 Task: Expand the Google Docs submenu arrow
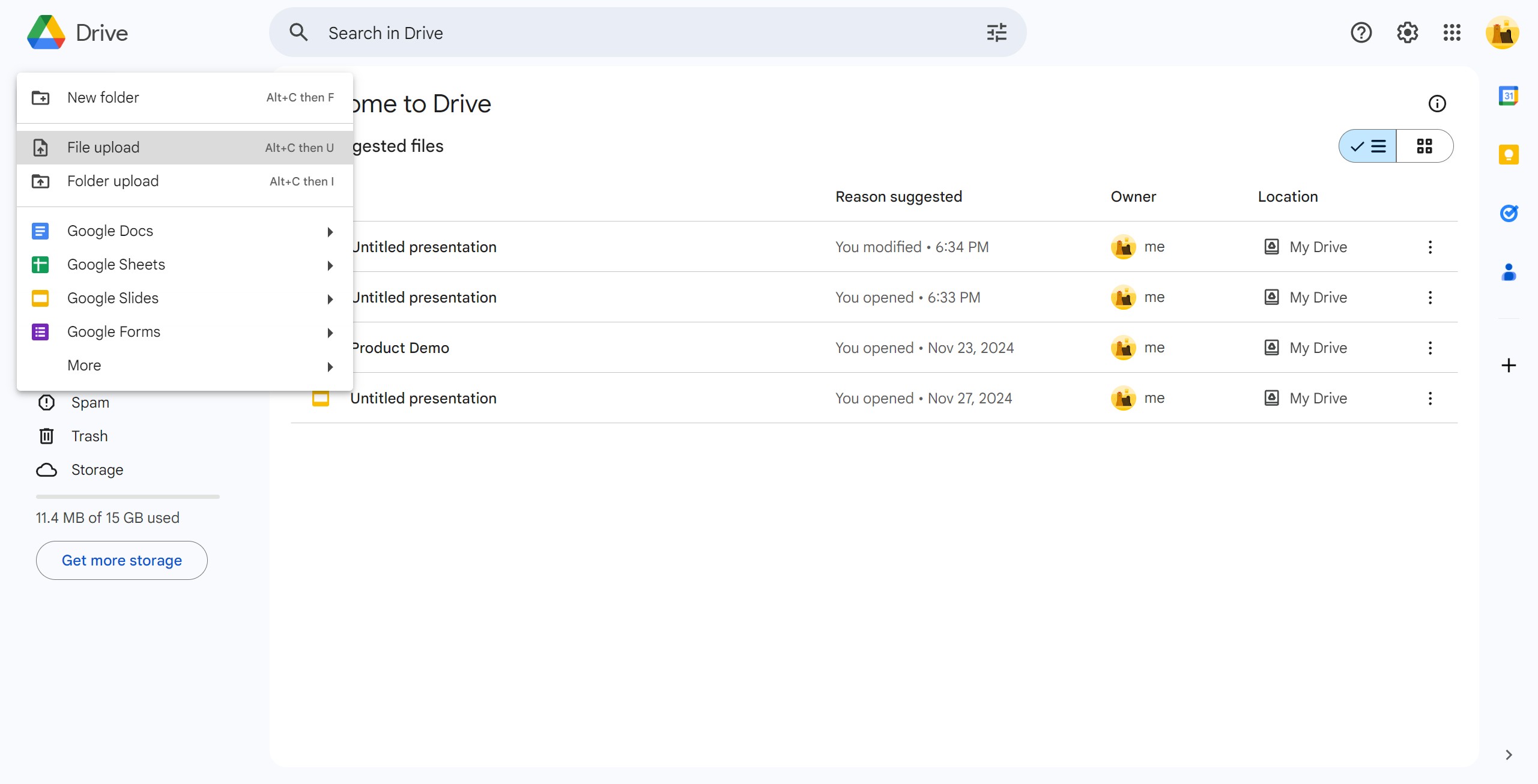click(x=330, y=232)
